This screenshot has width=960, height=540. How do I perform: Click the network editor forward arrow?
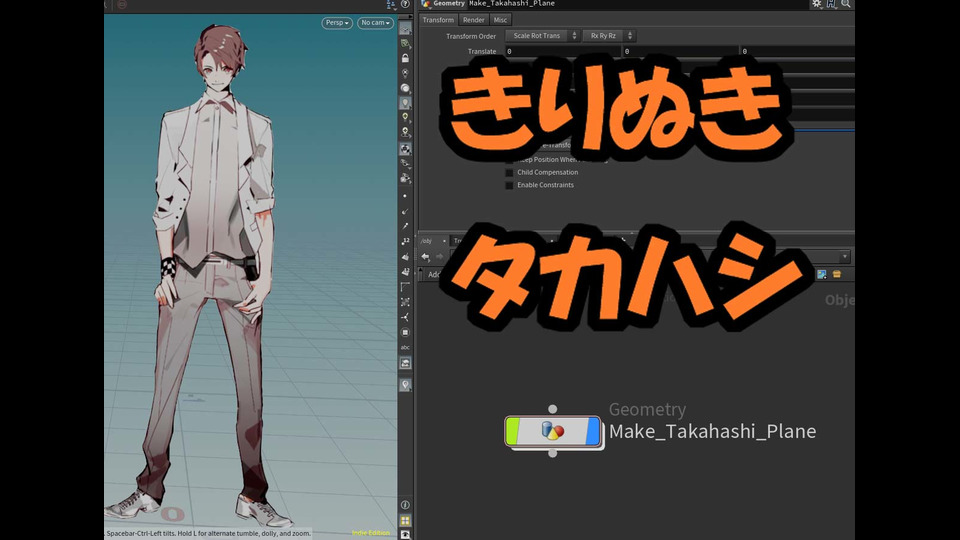pyautogui.click(x=440, y=257)
